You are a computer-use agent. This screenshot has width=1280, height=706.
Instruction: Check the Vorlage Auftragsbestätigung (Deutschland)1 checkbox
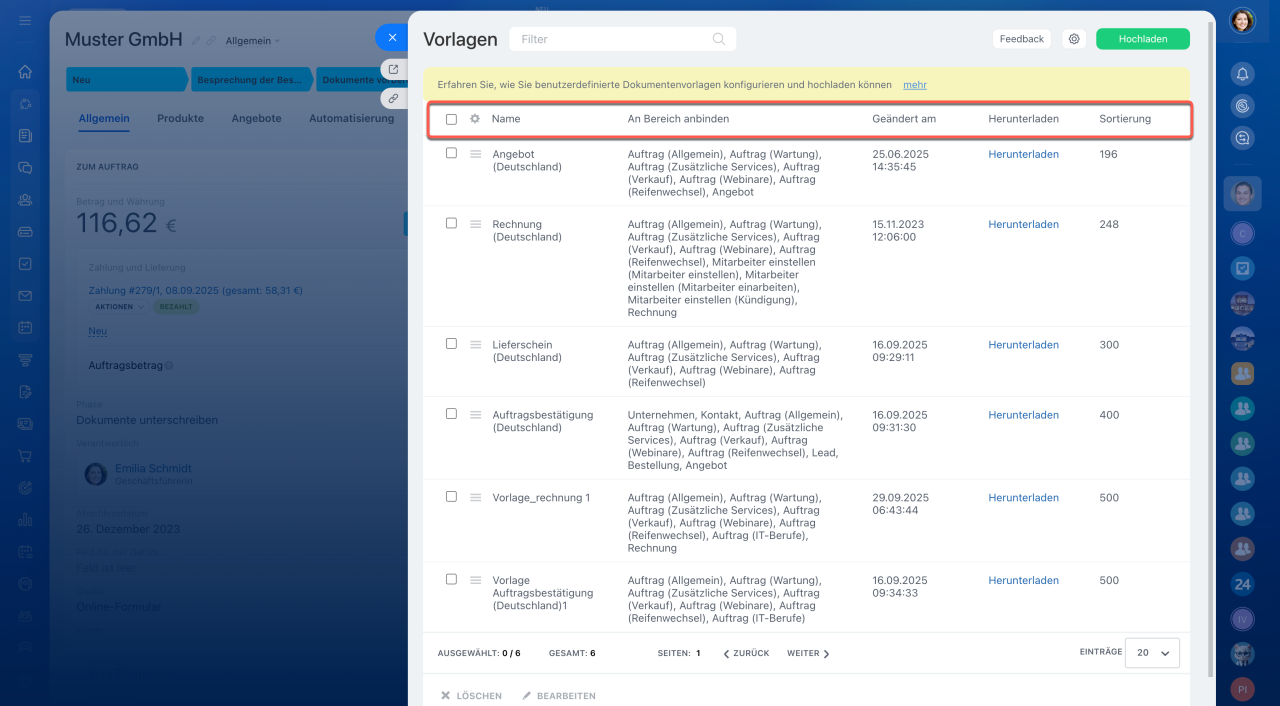451,579
